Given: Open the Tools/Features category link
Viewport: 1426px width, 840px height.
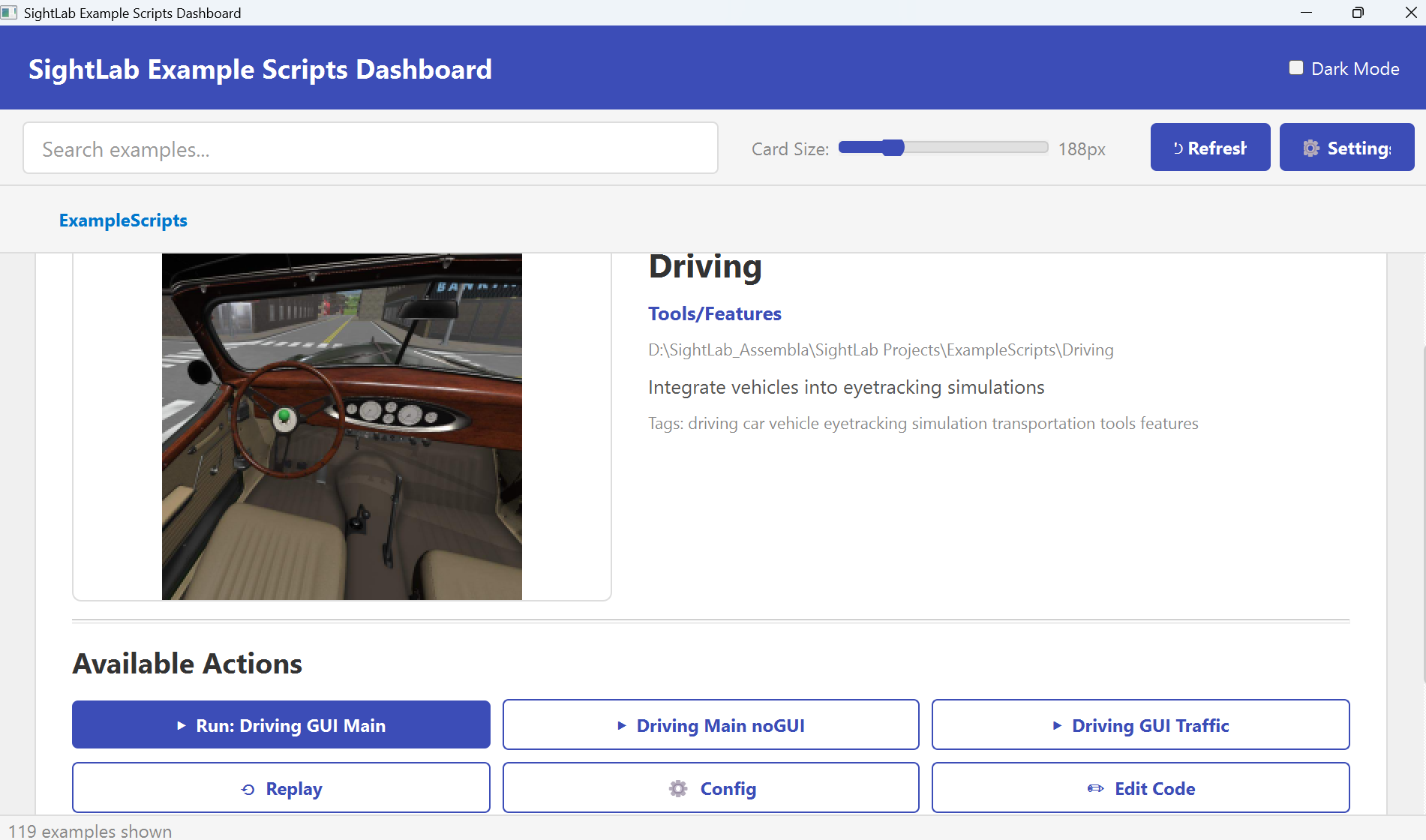Looking at the screenshot, I should tap(714, 313).
